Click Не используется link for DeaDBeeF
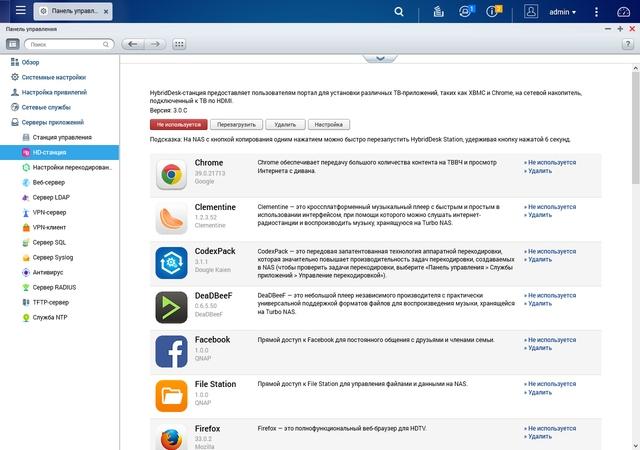The image size is (640, 450). click(x=550, y=295)
